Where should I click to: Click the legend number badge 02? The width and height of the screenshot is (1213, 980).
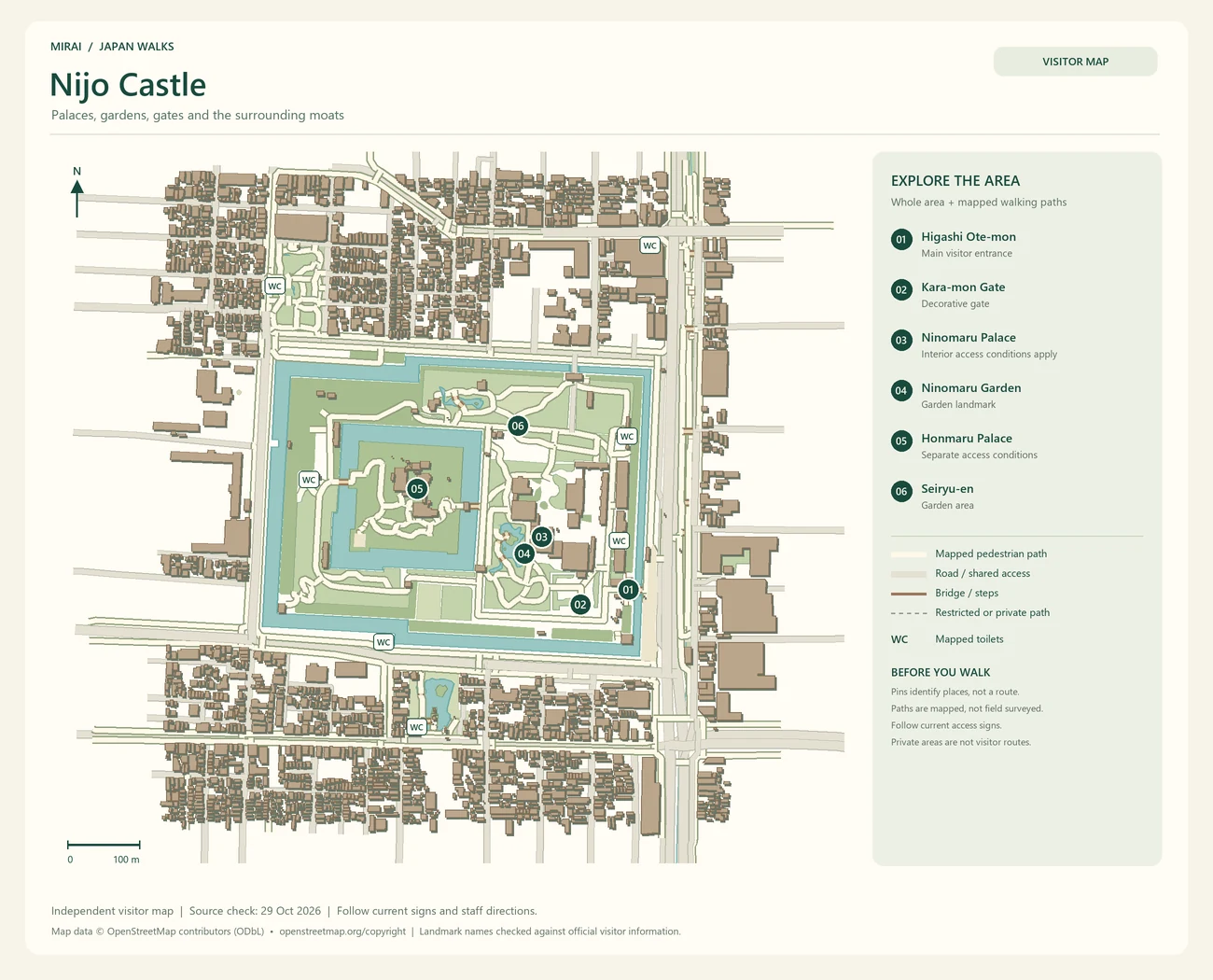901,290
